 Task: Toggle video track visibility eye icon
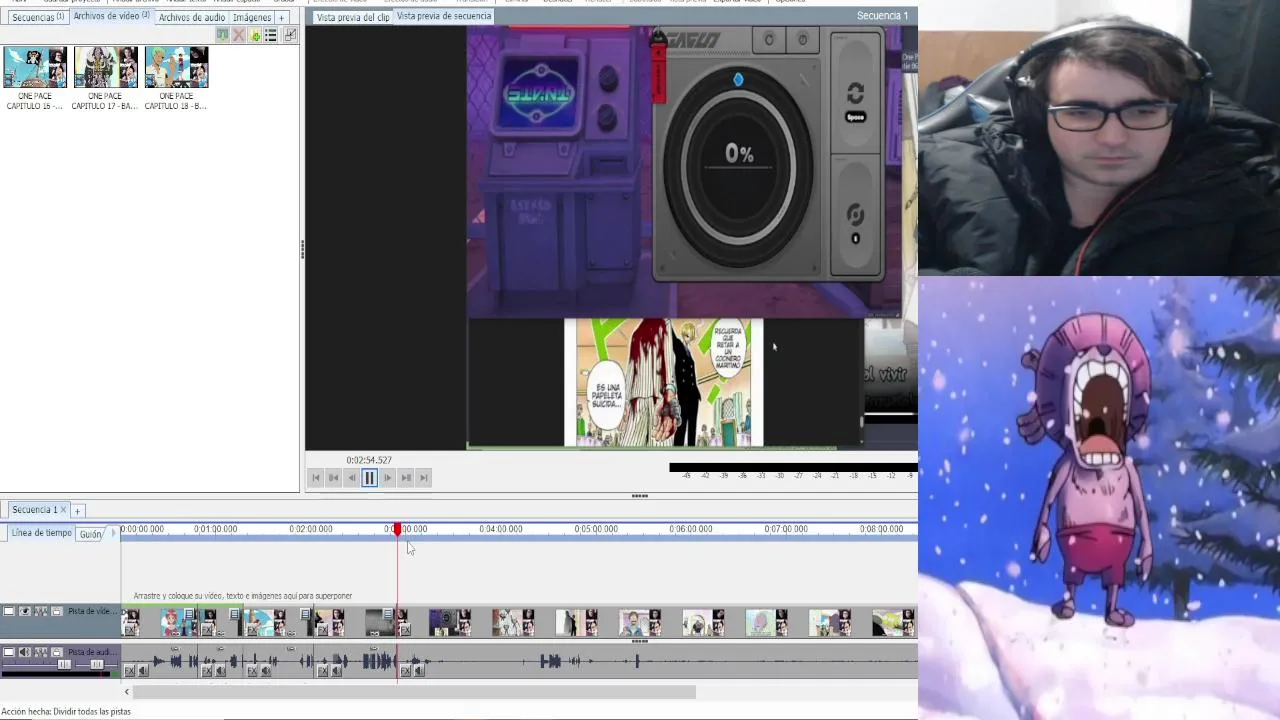(25, 611)
